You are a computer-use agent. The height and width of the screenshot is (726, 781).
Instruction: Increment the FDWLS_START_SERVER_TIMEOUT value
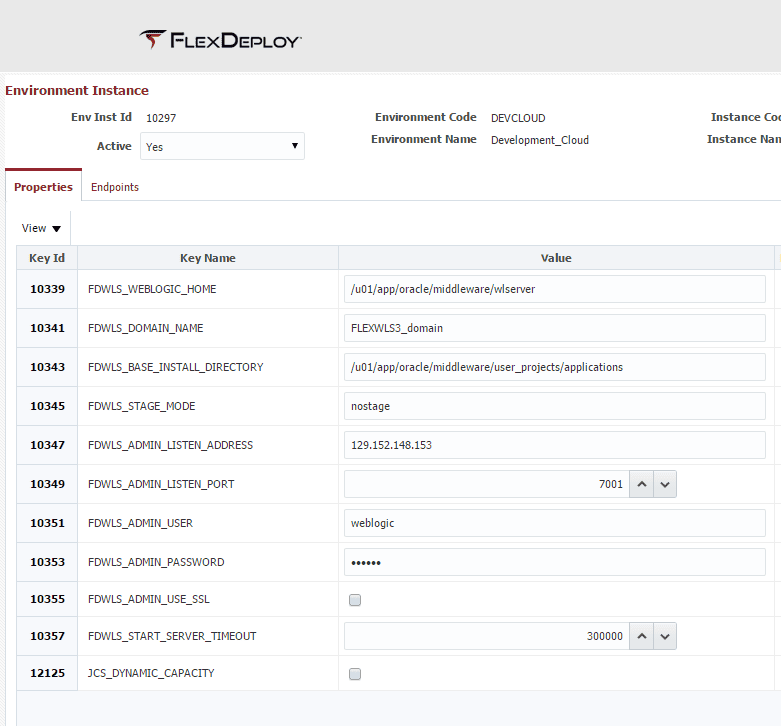(x=642, y=636)
